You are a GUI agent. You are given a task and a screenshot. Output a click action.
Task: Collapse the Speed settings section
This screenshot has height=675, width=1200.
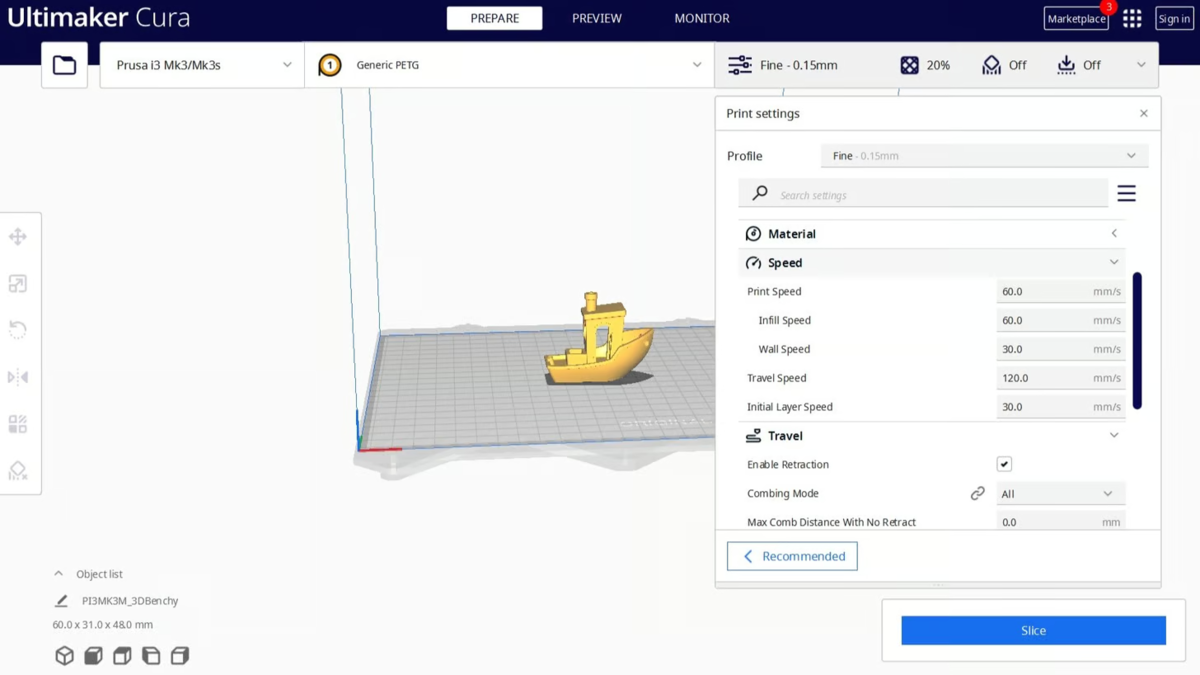(x=932, y=263)
